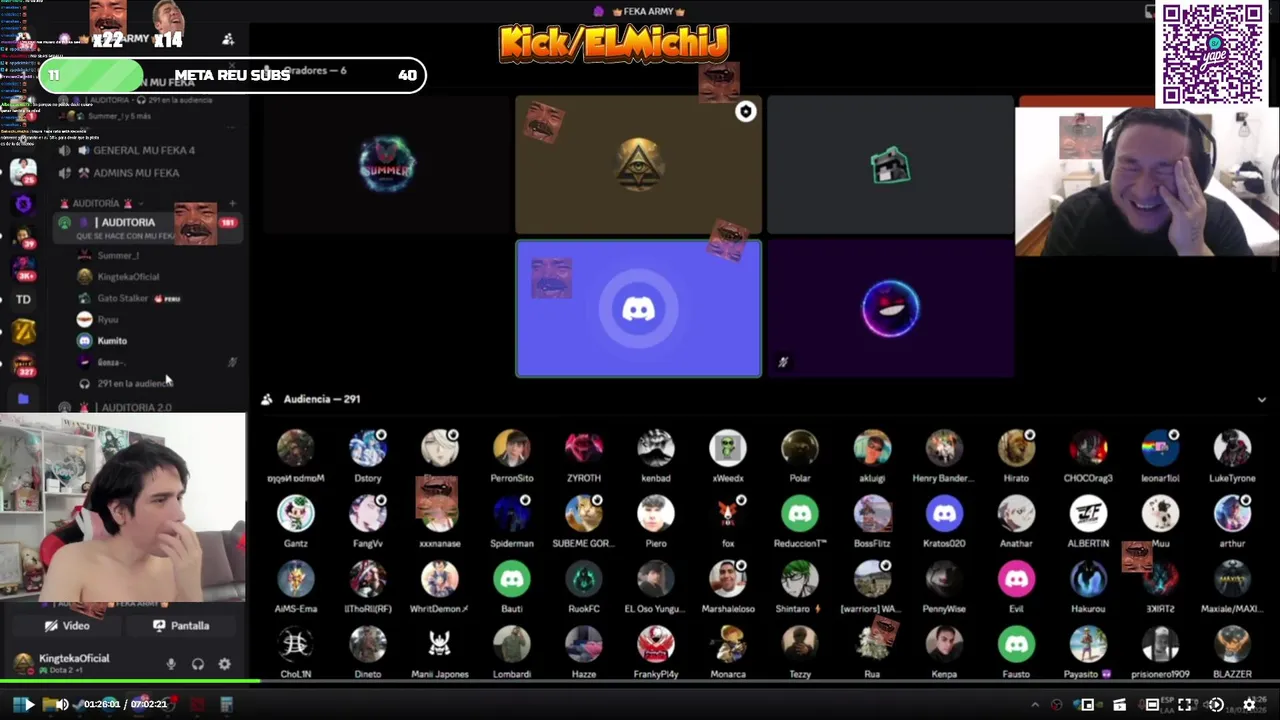Toggle Discord headphones deafen icon
Viewport: 1280px width, 720px height.
coord(198,664)
